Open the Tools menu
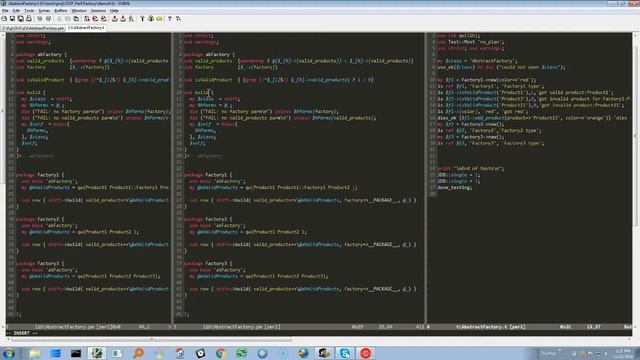This screenshot has height=360, width=640. tap(29, 11)
